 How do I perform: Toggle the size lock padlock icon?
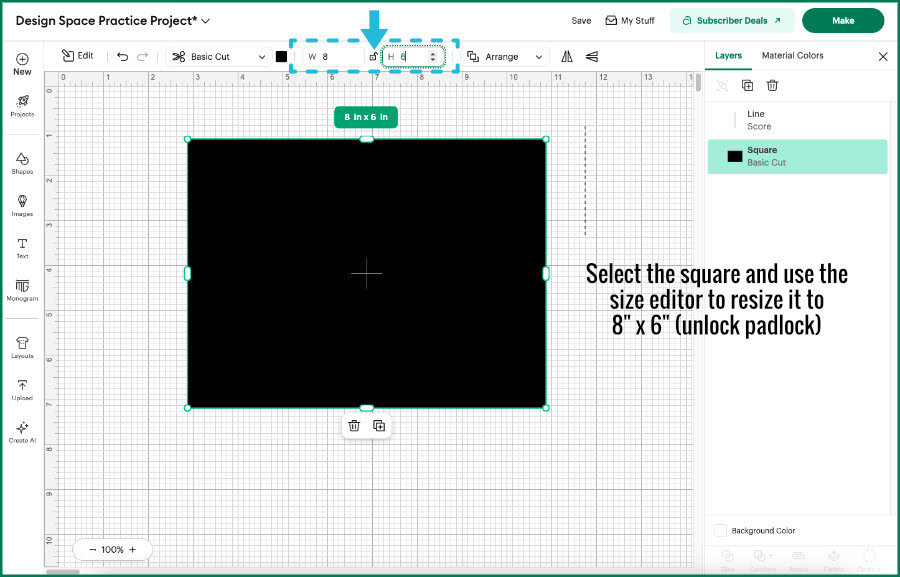coord(373,56)
